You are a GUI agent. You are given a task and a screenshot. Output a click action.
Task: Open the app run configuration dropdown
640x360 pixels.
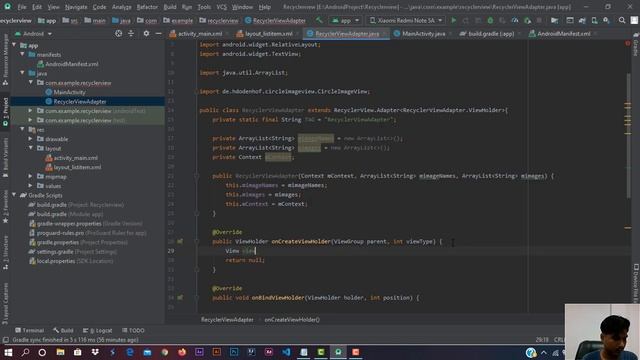(x=346, y=20)
